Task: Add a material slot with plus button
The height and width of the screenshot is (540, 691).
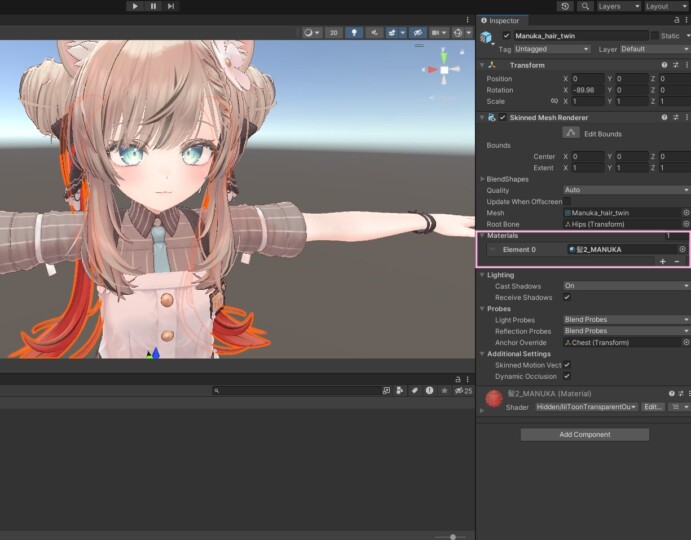Action: pos(662,261)
